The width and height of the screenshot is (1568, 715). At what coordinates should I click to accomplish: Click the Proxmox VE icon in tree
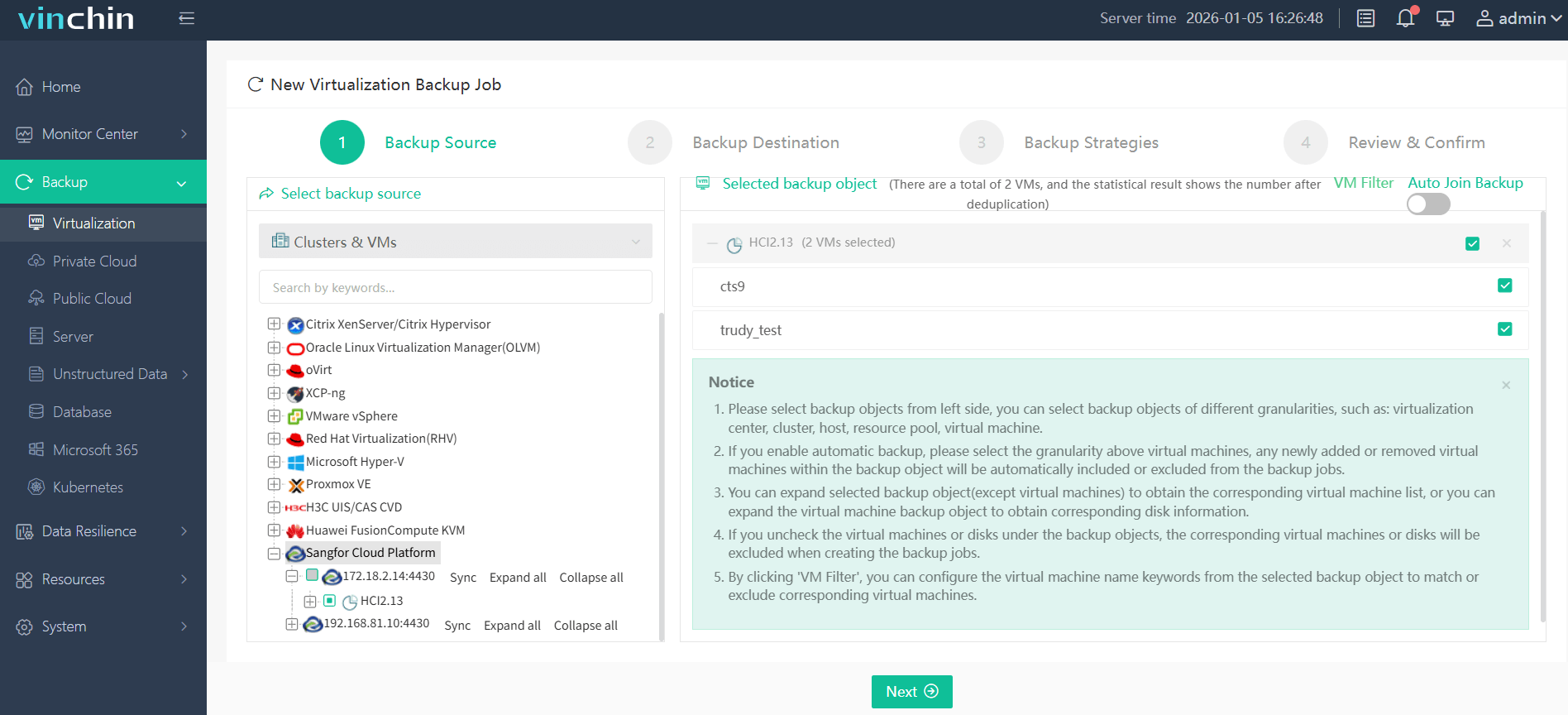[x=295, y=485]
